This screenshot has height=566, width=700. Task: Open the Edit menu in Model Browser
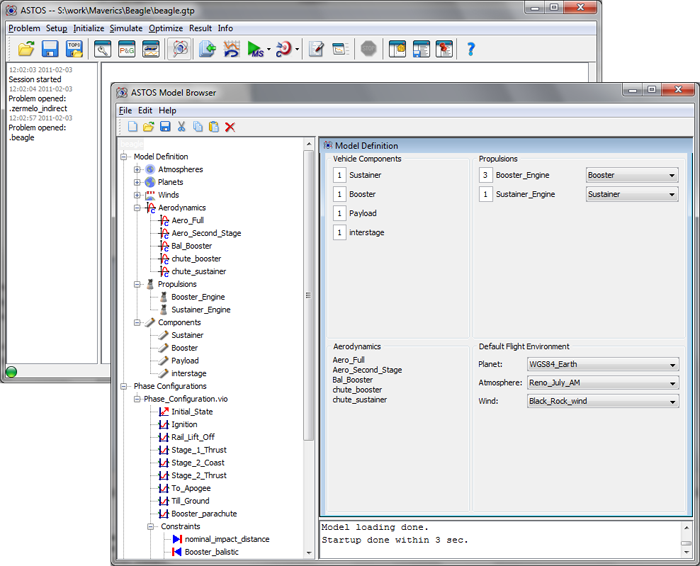145,110
